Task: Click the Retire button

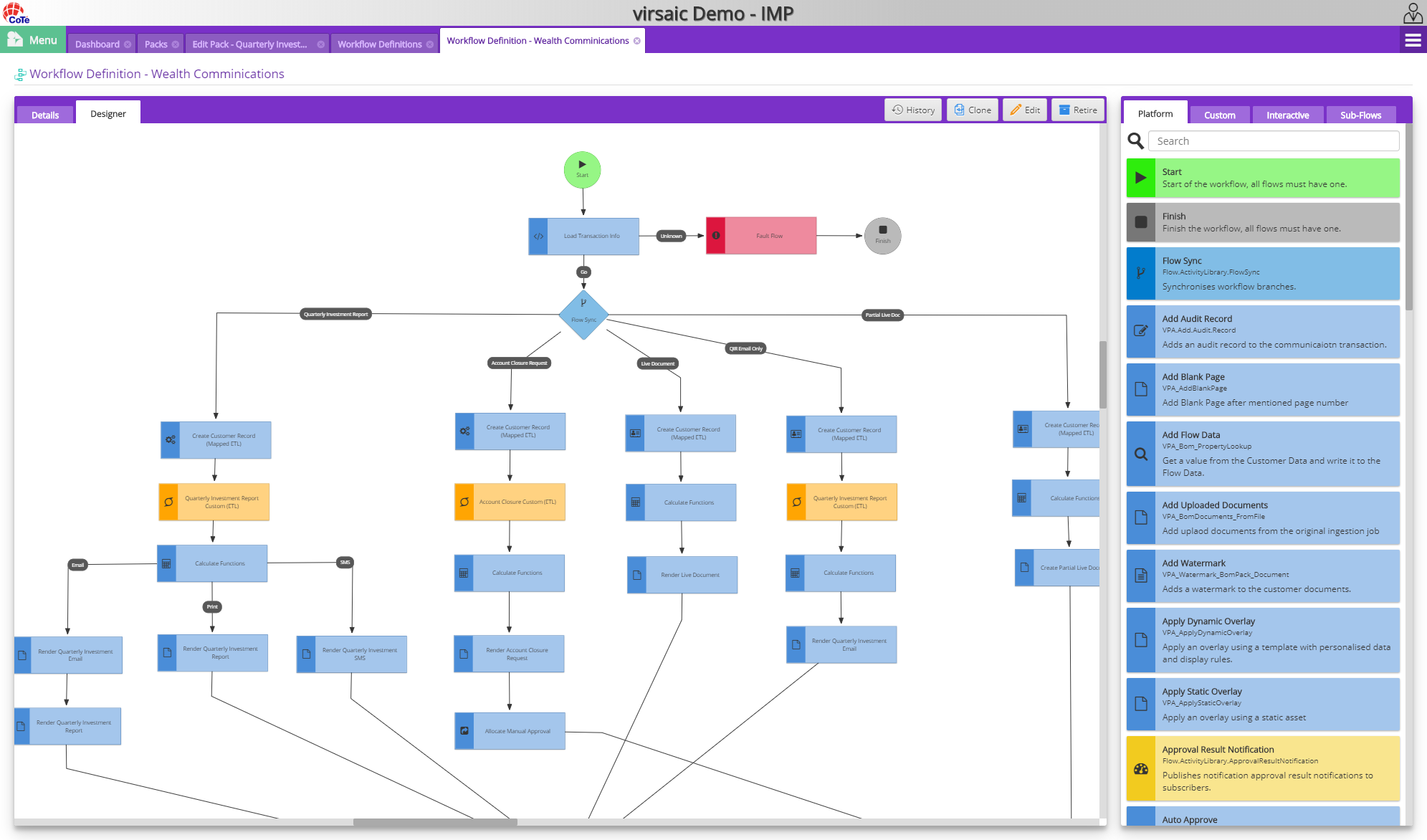Action: (1078, 110)
